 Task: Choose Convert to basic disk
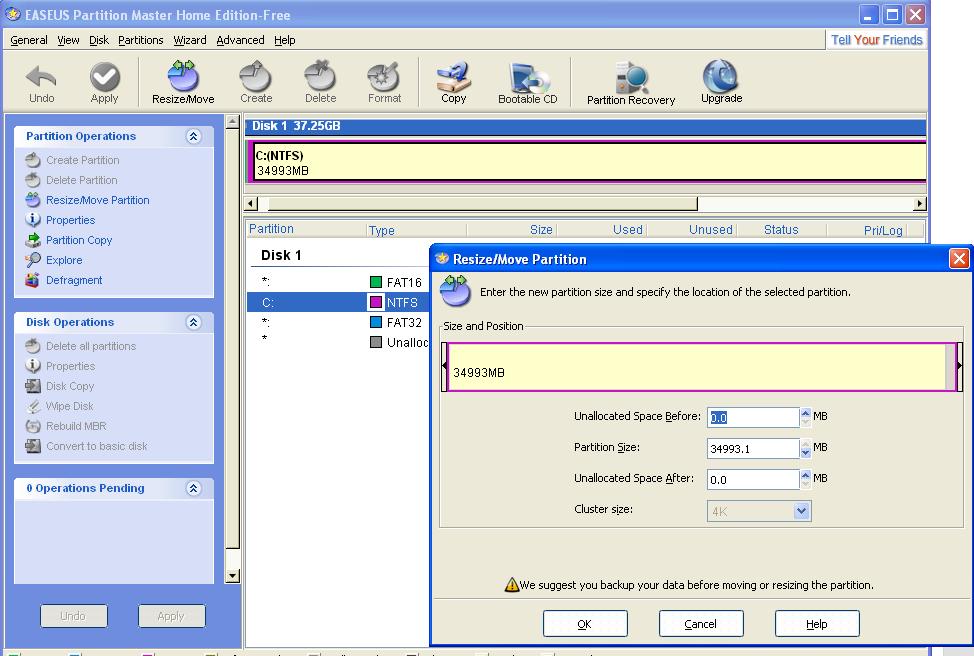tap(86, 445)
